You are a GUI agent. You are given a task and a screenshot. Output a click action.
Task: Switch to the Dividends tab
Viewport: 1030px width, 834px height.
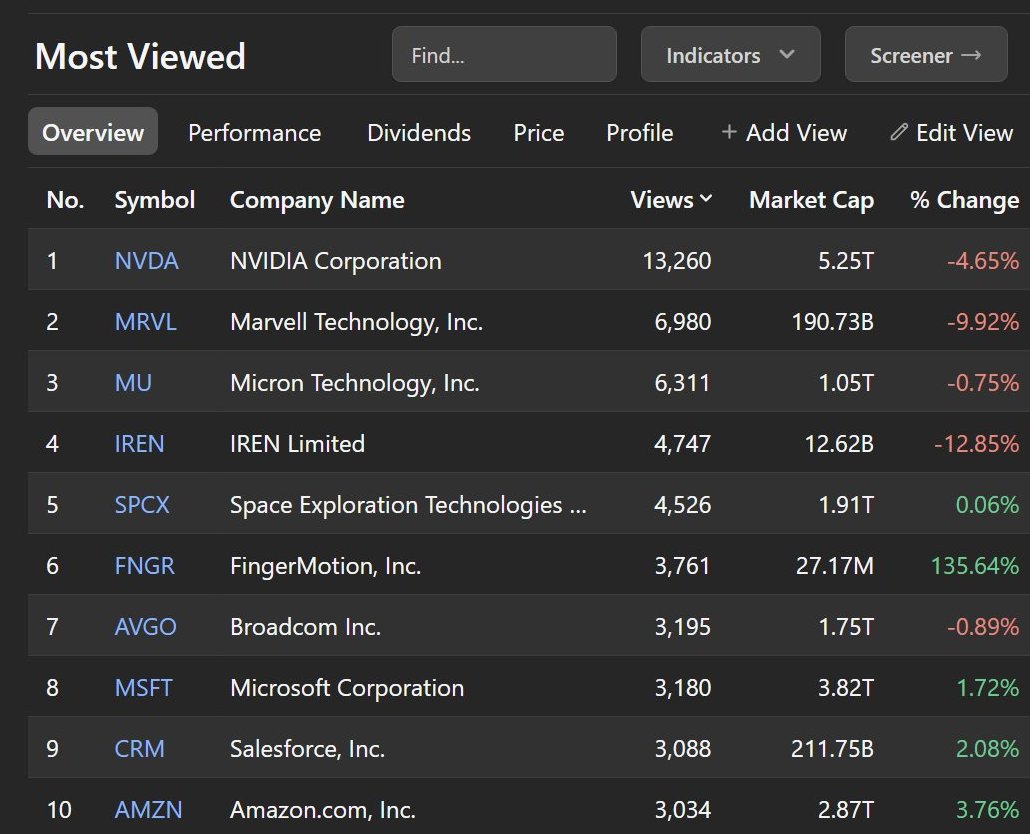(418, 133)
